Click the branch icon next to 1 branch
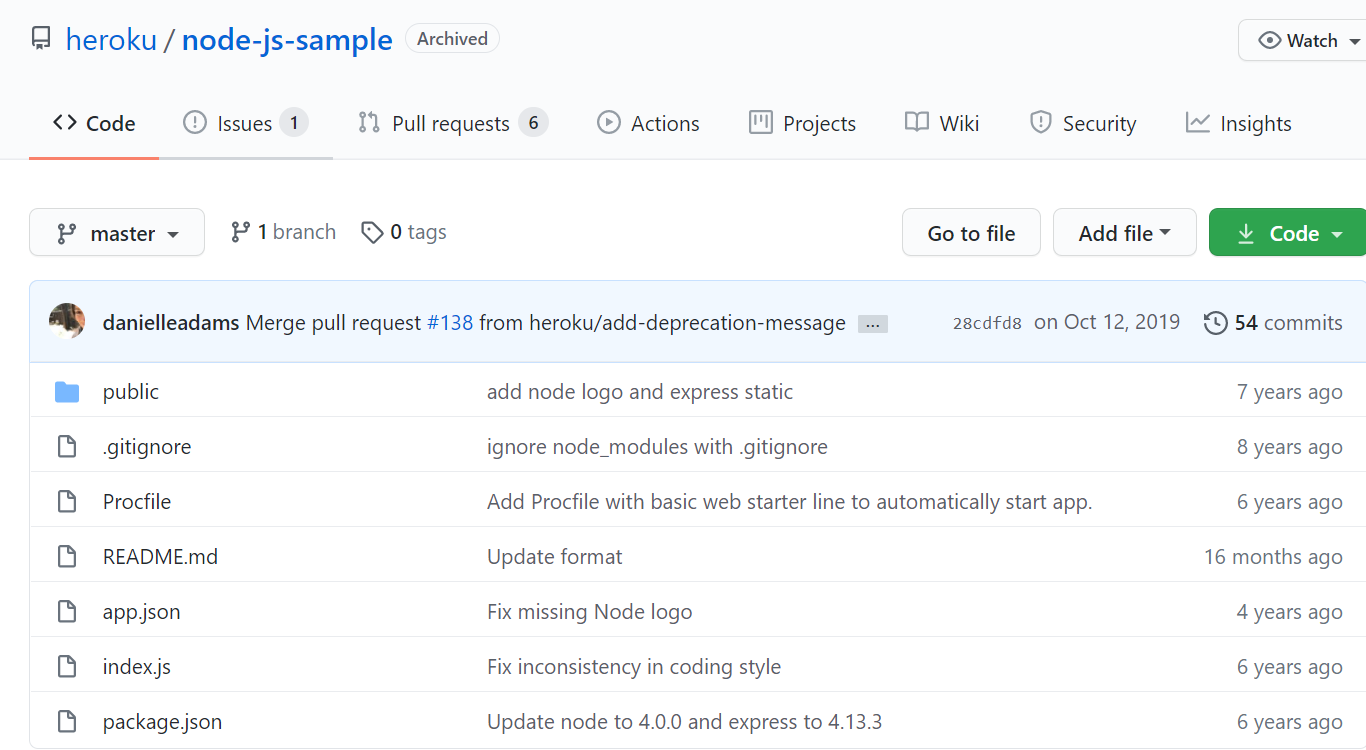This screenshot has width=1366, height=750. point(240,233)
